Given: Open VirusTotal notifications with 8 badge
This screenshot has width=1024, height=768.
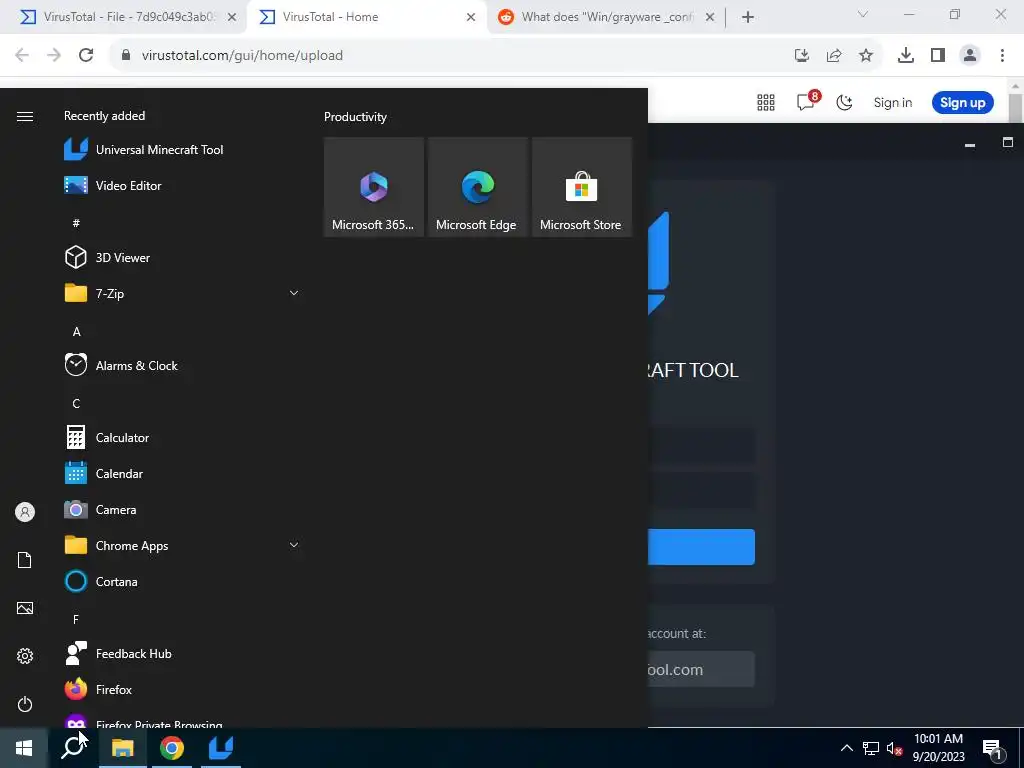Looking at the screenshot, I should [x=807, y=101].
